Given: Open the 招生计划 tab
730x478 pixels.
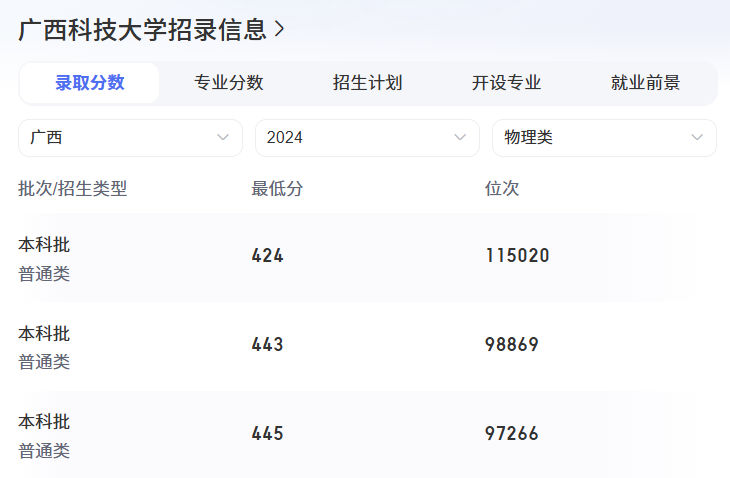Looking at the screenshot, I should [x=368, y=83].
